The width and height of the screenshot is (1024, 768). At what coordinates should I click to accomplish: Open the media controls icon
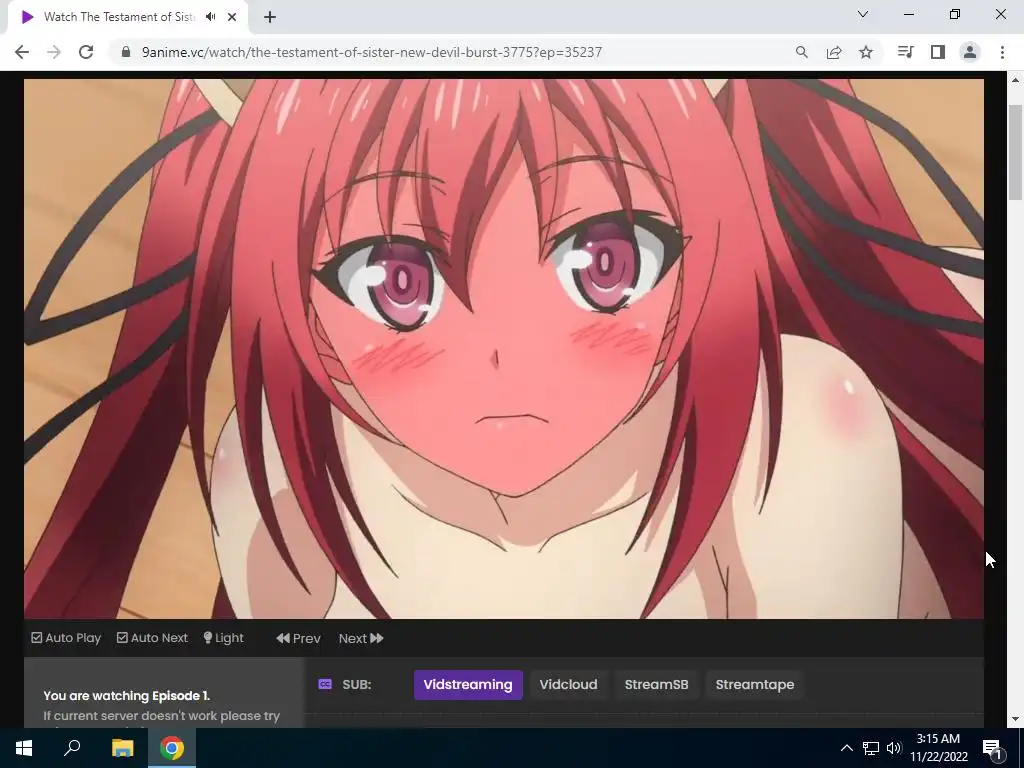(x=905, y=52)
